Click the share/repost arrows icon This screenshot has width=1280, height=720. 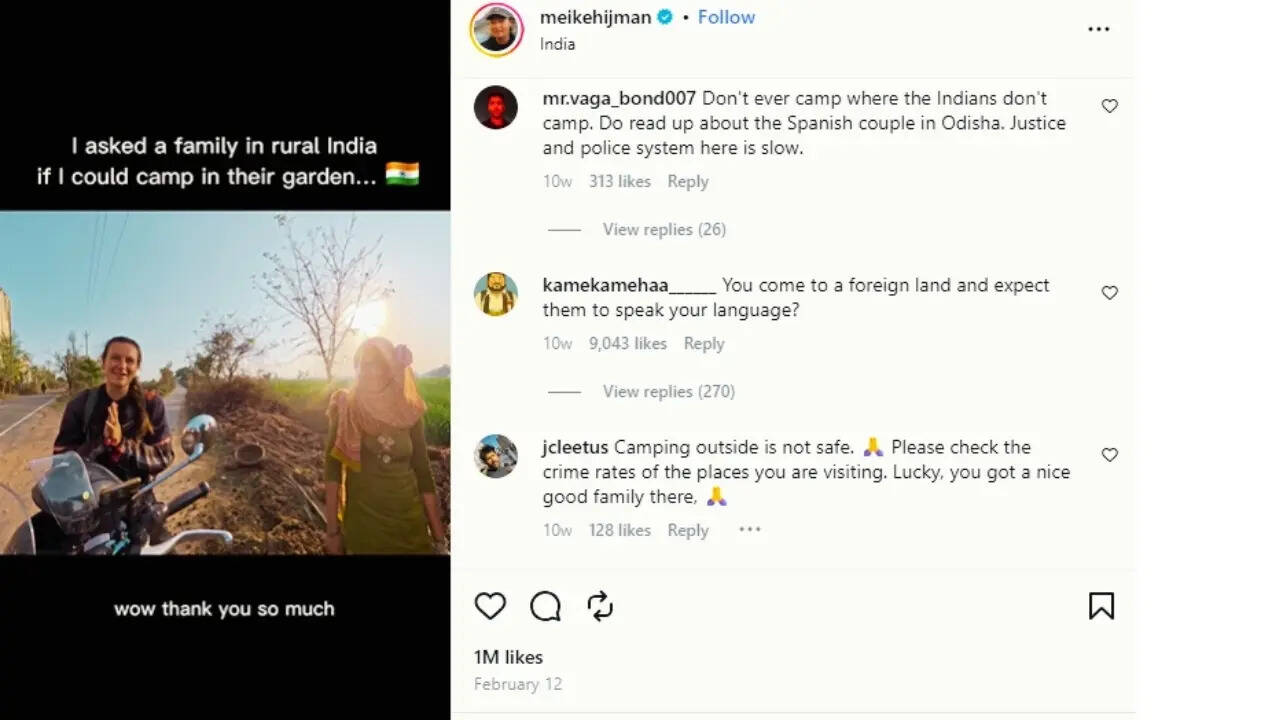click(600, 606)
